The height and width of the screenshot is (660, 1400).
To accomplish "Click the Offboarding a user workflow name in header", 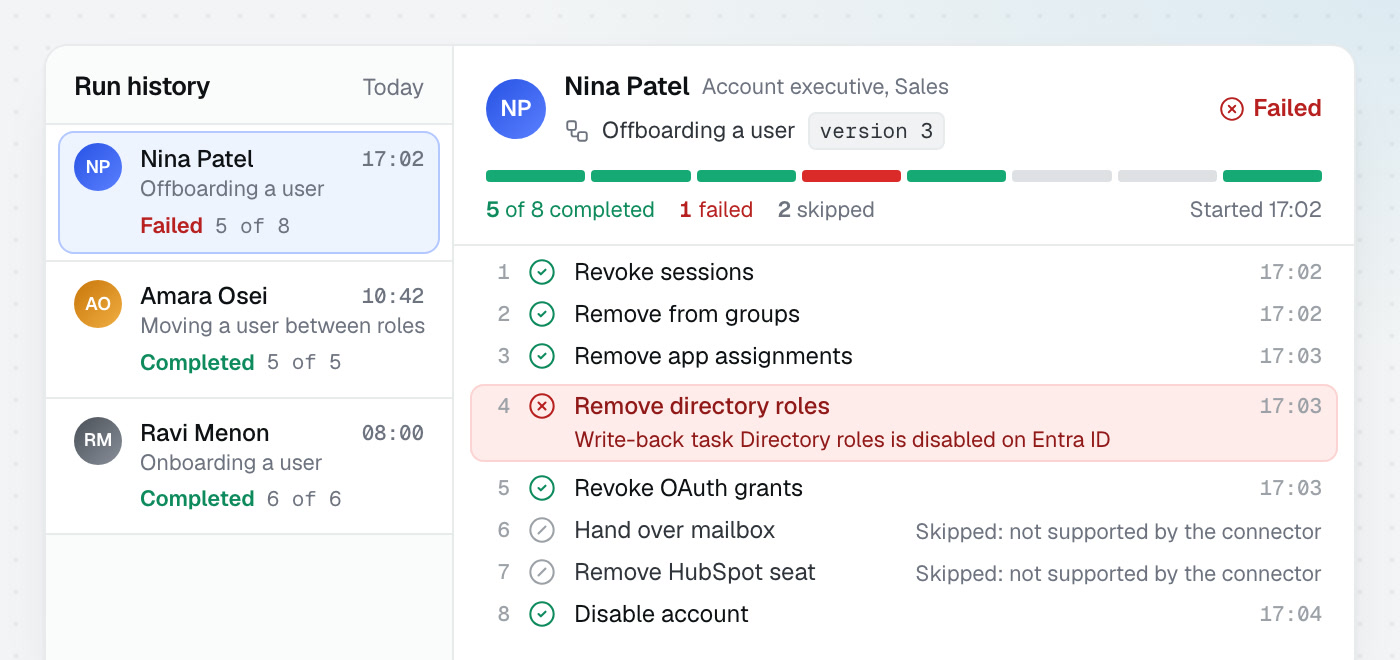I will click(x=698, y=130).
